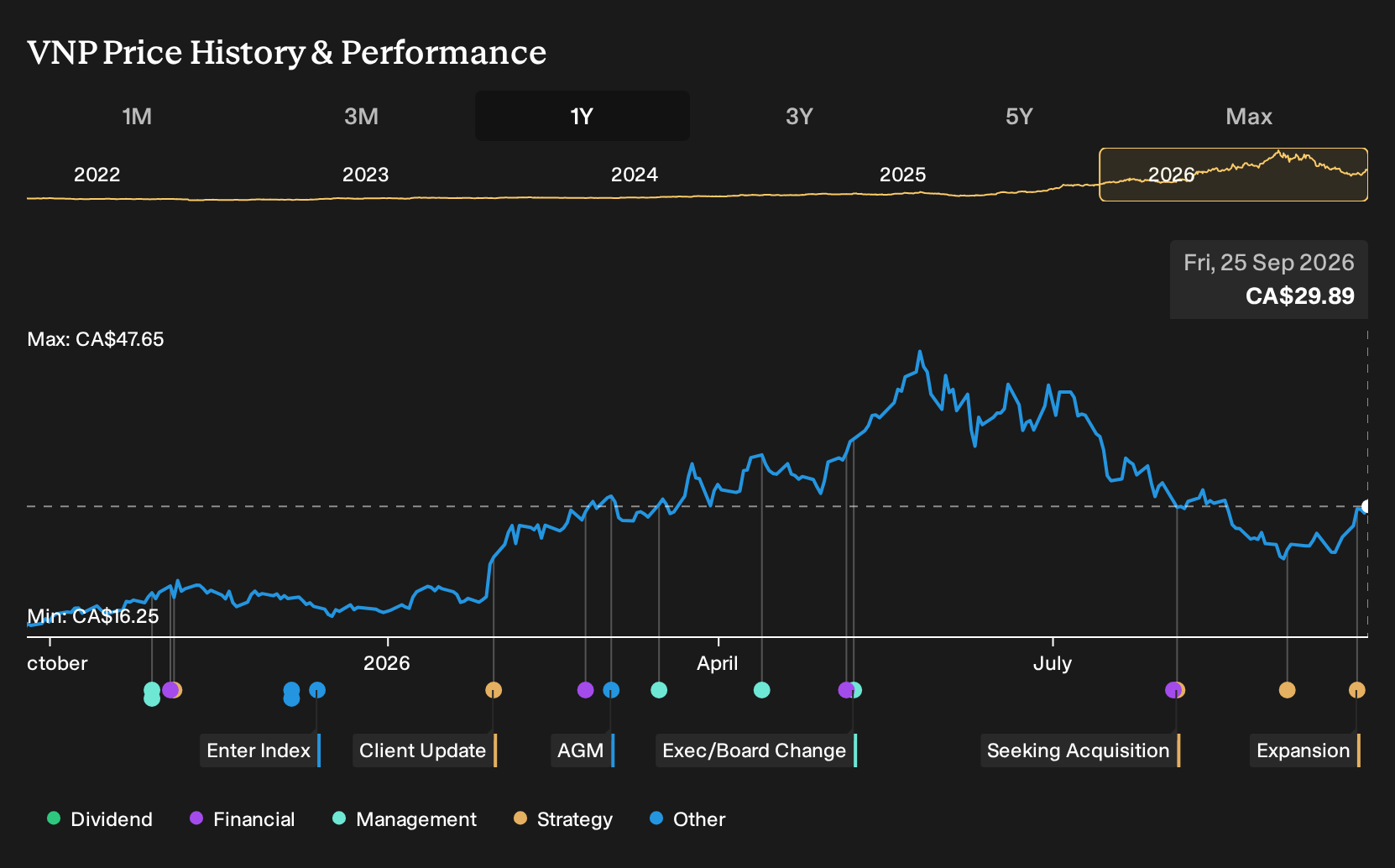Viewport: 1395px width, 868px height.
Task: Click the April axis label
Action: pos(718,663)
